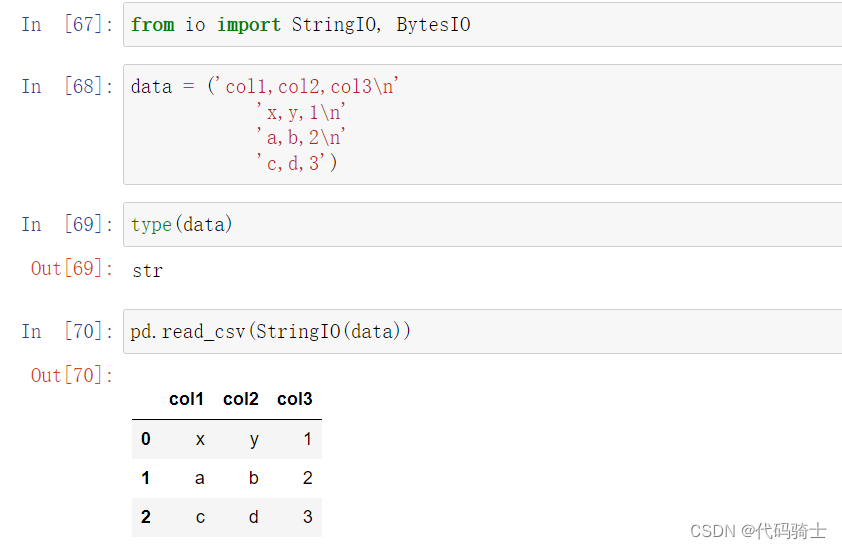Click the In [69] prompt label
This screenshot has width=842, height=549.
click(67, 225)
